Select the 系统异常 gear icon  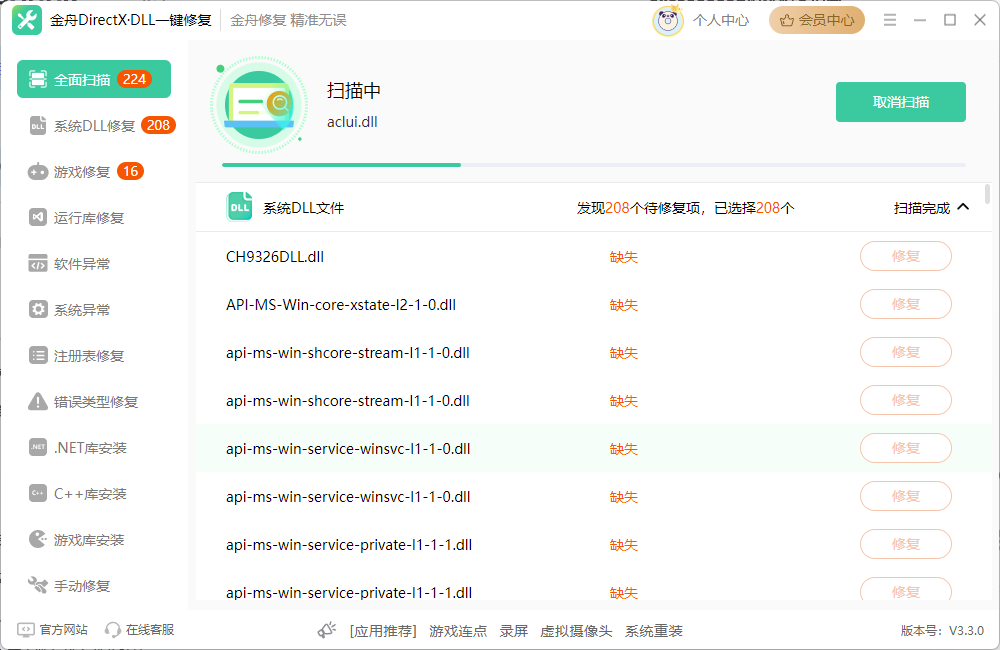pyautogui.click(x=38, y=309)
